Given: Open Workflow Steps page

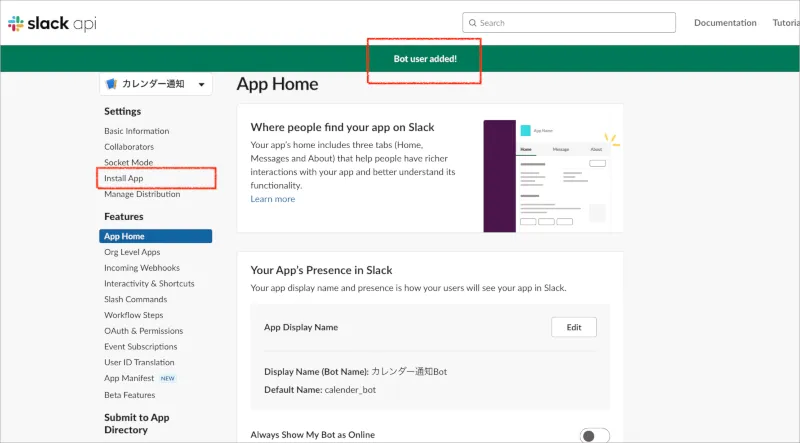Looking at the screenshot, I should pos(134,315).
